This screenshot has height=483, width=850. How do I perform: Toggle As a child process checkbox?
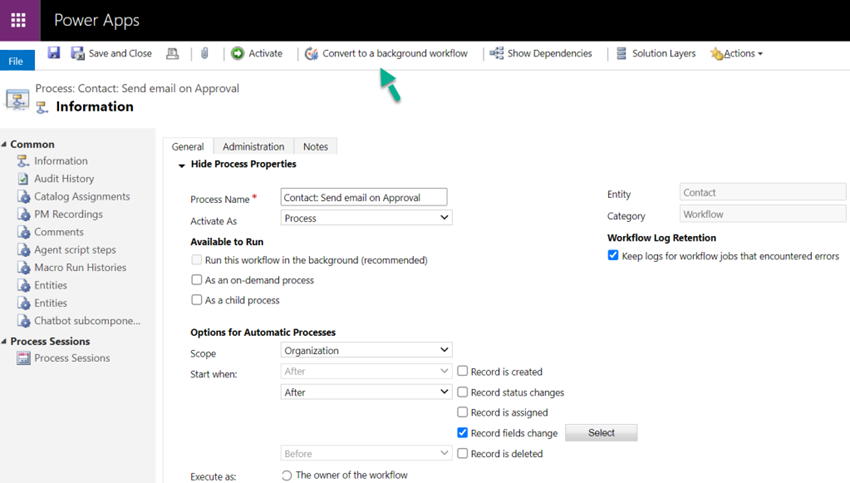click(x=196, y=300)
